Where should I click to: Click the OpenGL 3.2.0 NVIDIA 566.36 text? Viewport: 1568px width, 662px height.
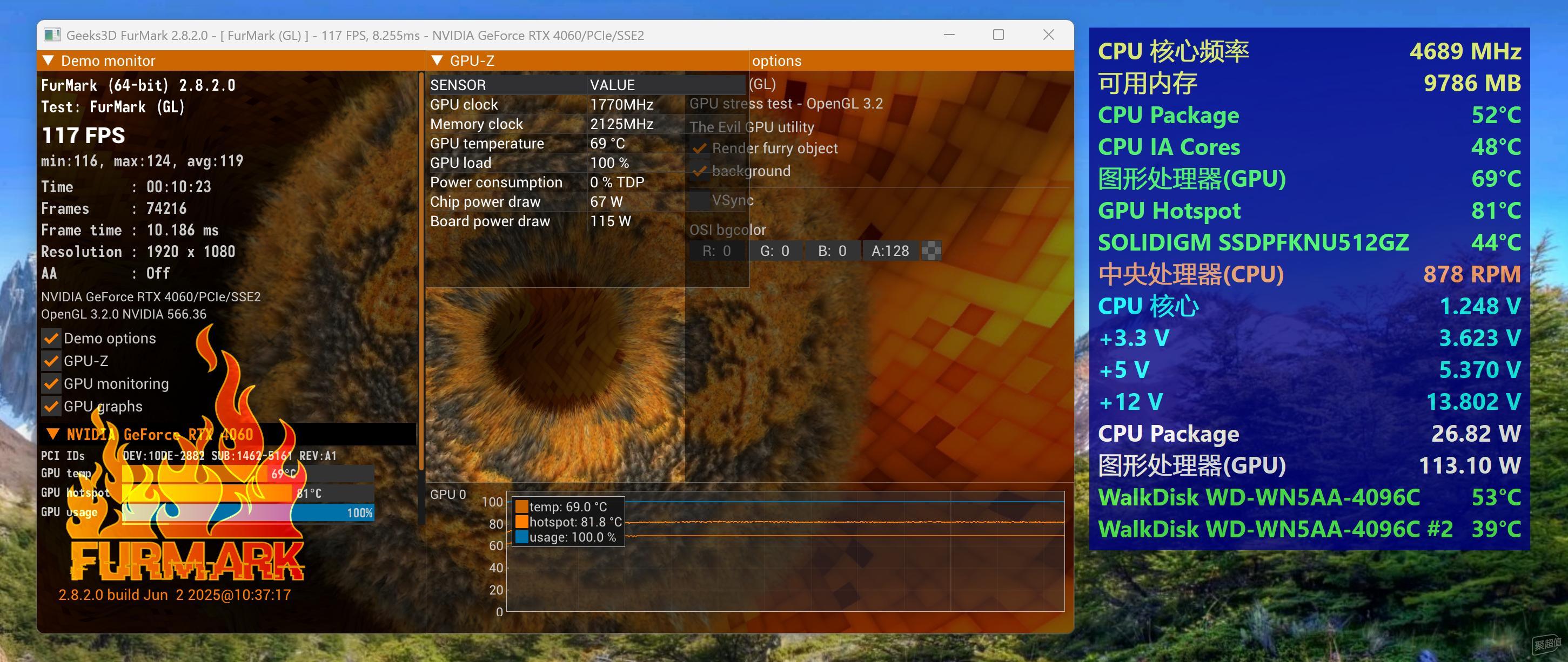(124, 315)
